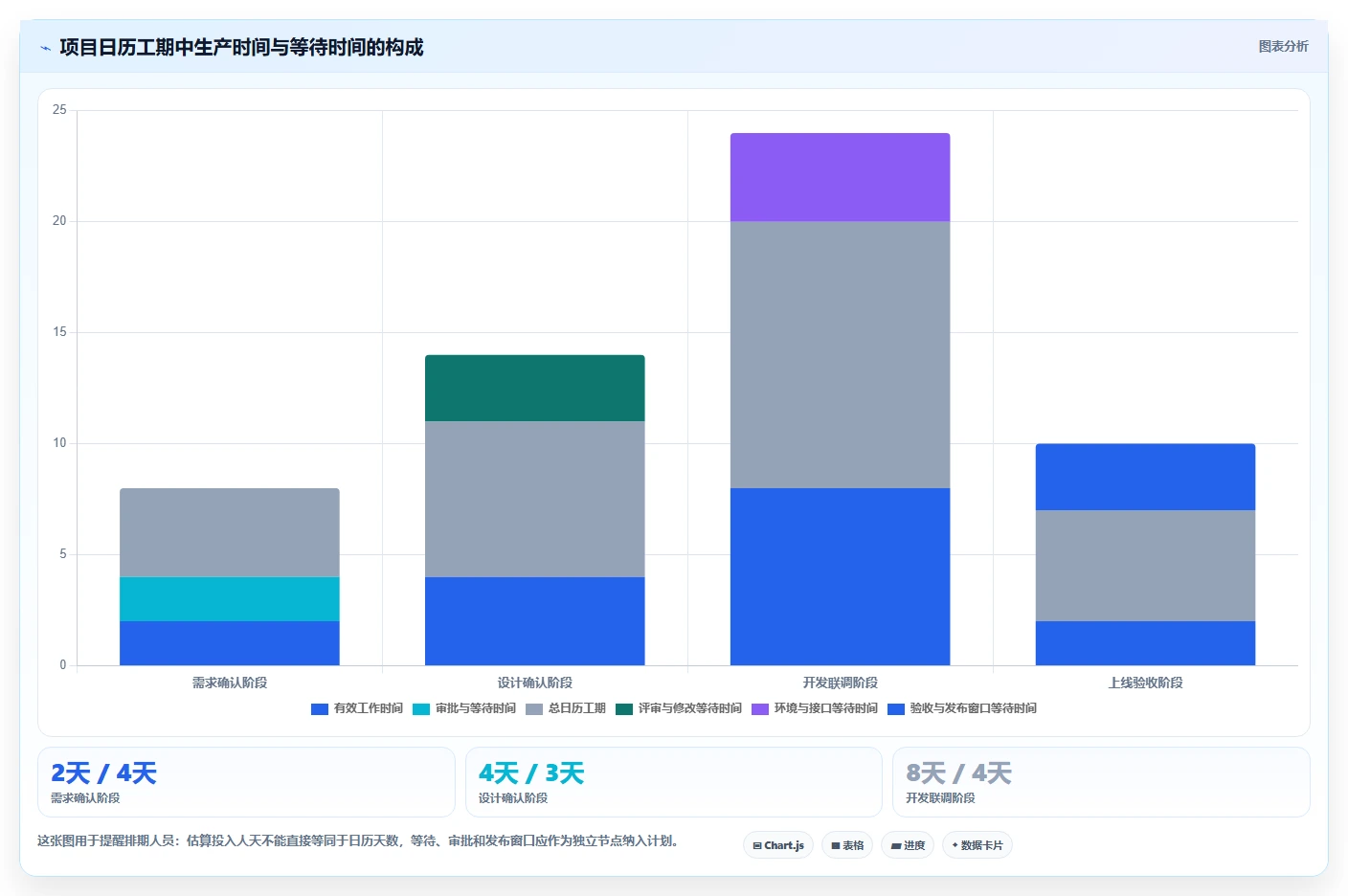Select the 表格 chip
Image resolution: width=1348 pixels, height=896 pixels.
click(847, 845)
